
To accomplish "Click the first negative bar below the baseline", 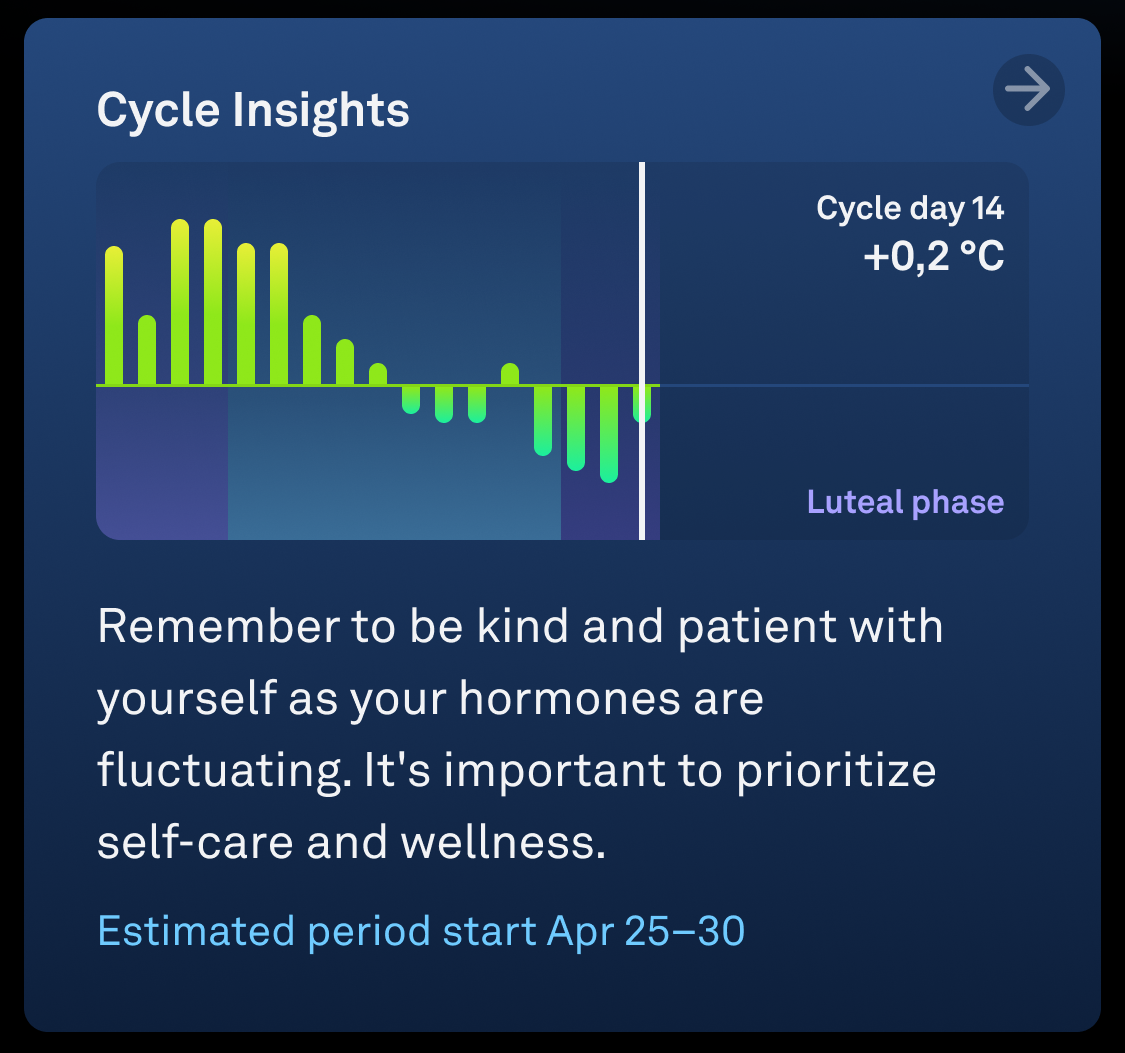I will (x=411, y=400).
